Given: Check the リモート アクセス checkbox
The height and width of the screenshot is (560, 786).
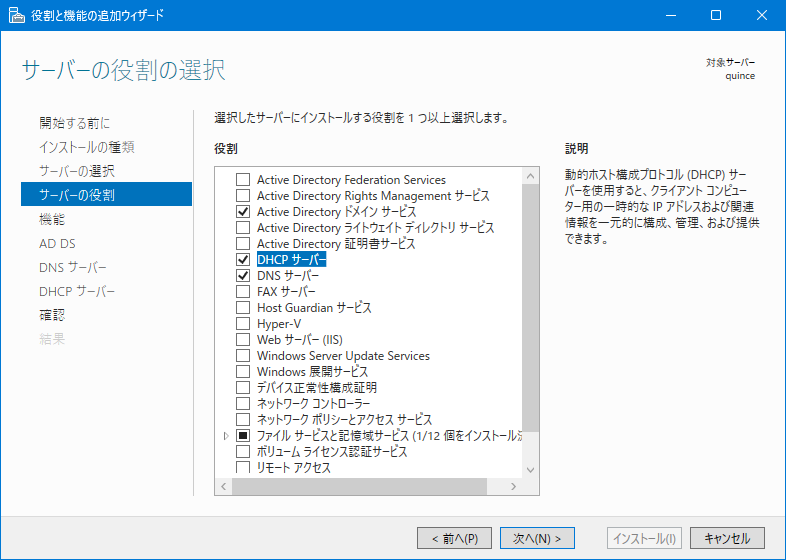Looking at the screenshot, I should [x=243, y=467].
